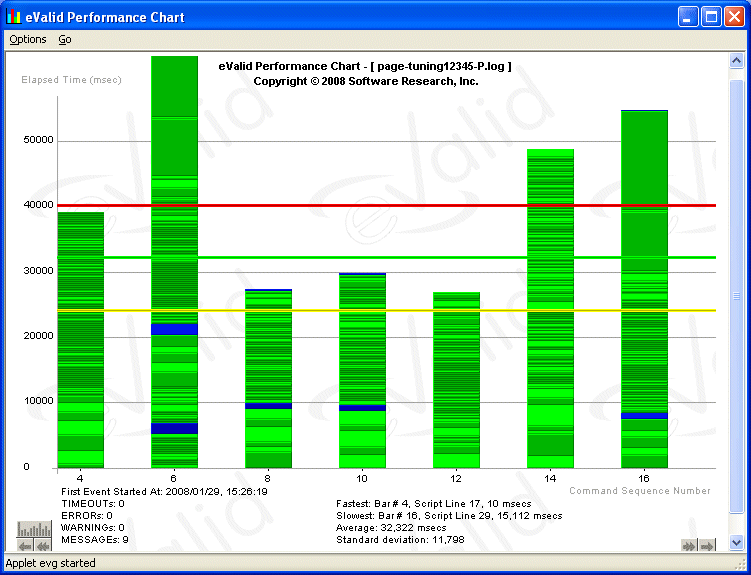Screen dimensions: 751x575
Task: Close the eValid Performance Chart window
Action: [x=734, y=17]
